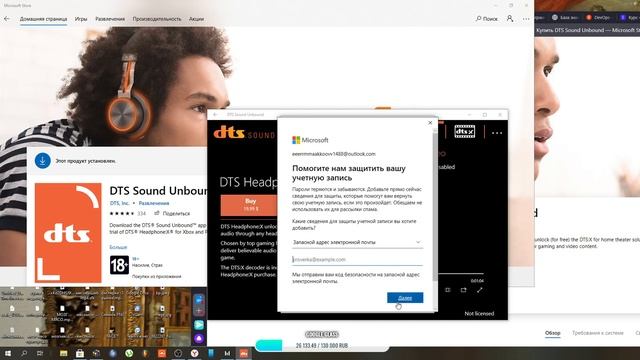The width and height of the screenshot is (640, 360).
Task: Click the orange DTS app logo thumbnail
Action: 68,233
